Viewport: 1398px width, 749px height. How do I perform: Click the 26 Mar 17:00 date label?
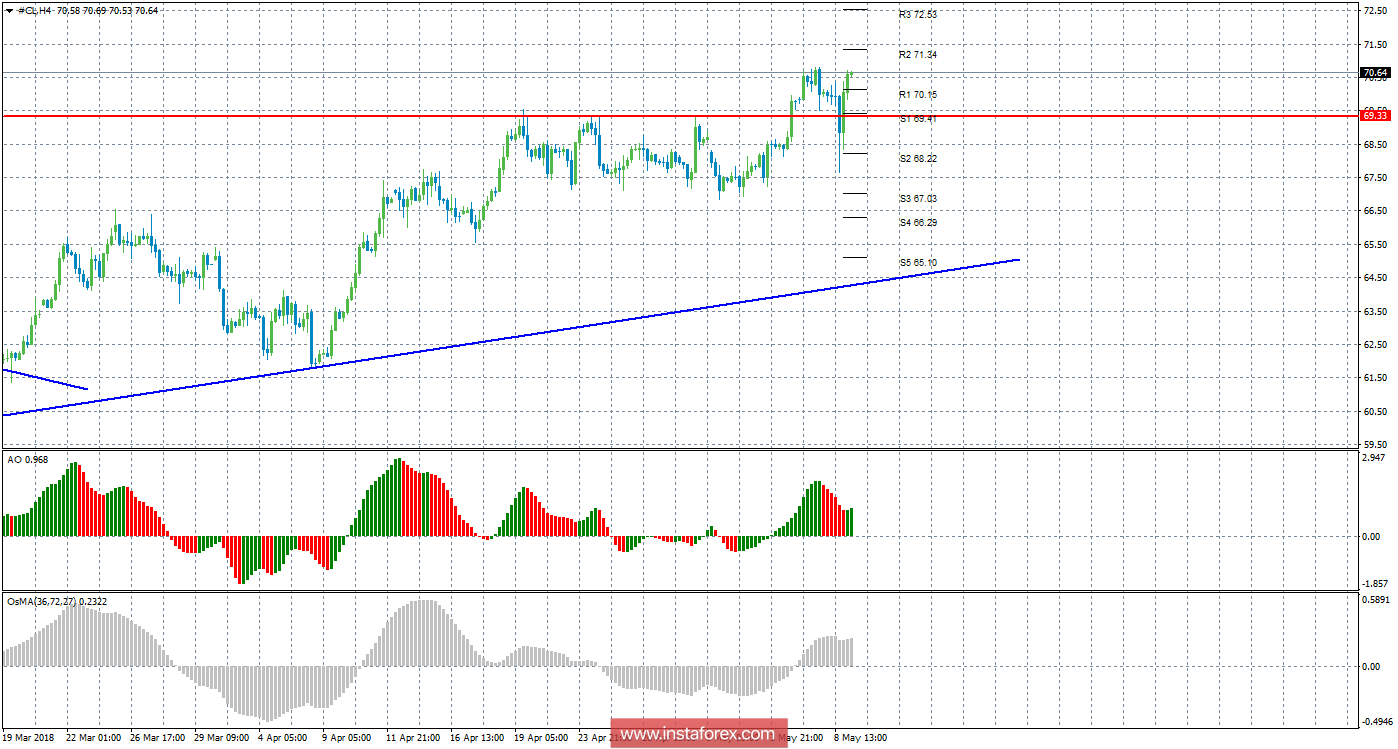pos(160,738)
